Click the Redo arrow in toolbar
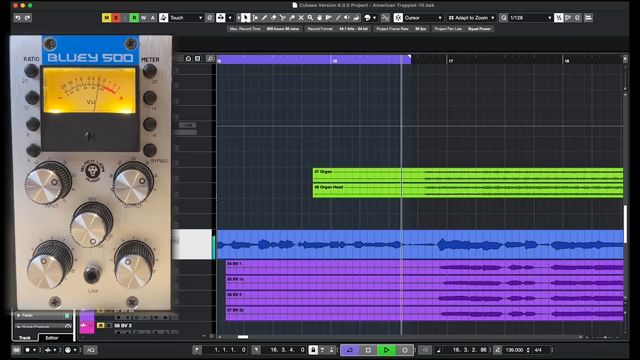This screenshot has height=360, width=640. 27,18
